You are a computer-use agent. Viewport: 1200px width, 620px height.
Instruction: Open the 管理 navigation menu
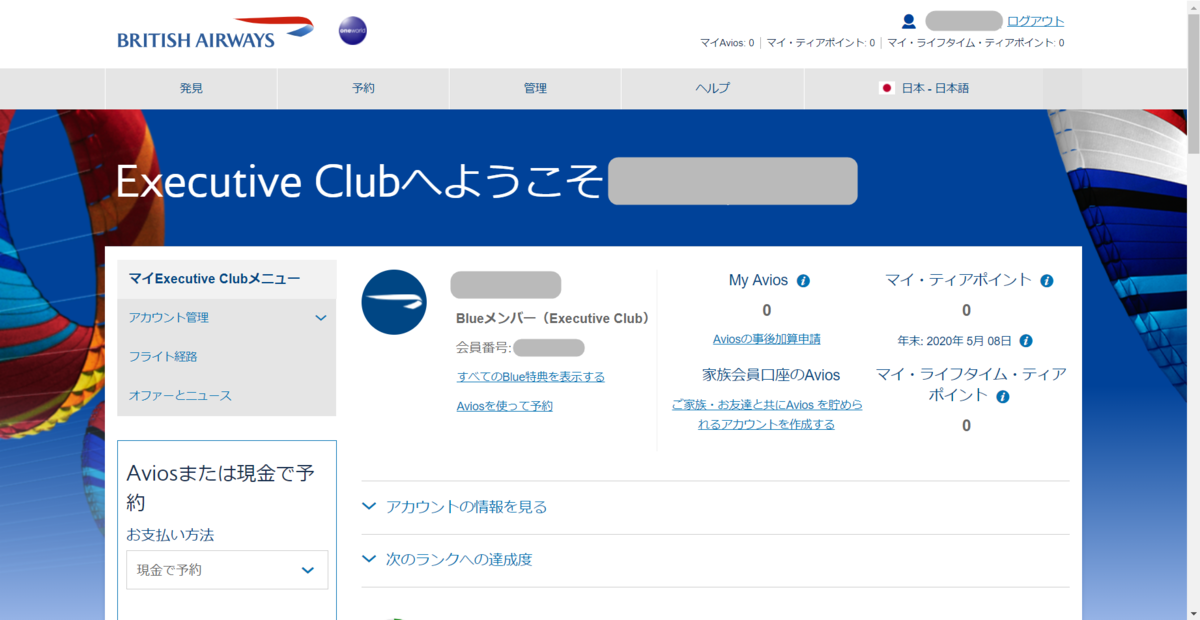pos(535,88)
